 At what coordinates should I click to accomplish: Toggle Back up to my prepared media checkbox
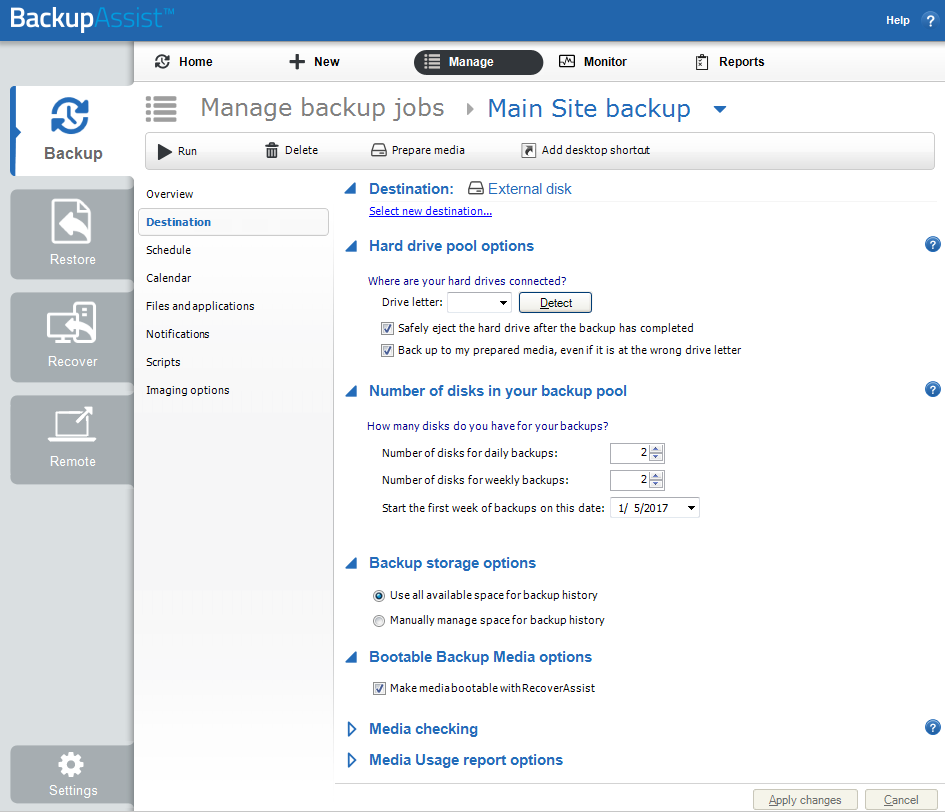click(x=388, y=350)
